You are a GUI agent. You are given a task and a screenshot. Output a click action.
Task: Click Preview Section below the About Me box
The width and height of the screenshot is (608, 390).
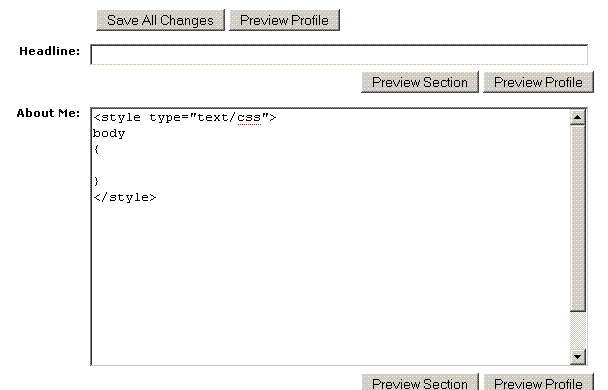pos(420,383)
